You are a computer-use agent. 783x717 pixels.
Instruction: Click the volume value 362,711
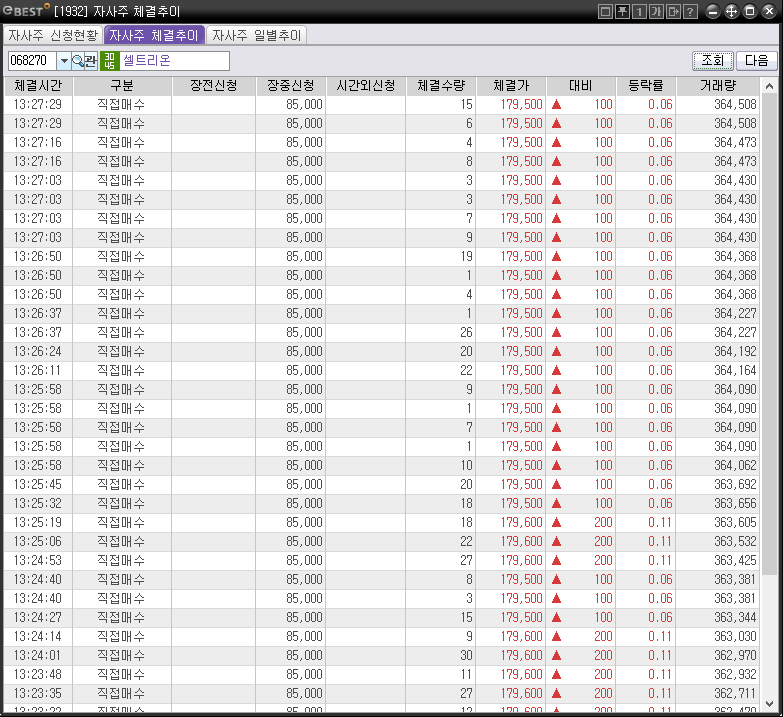point(735,693)
